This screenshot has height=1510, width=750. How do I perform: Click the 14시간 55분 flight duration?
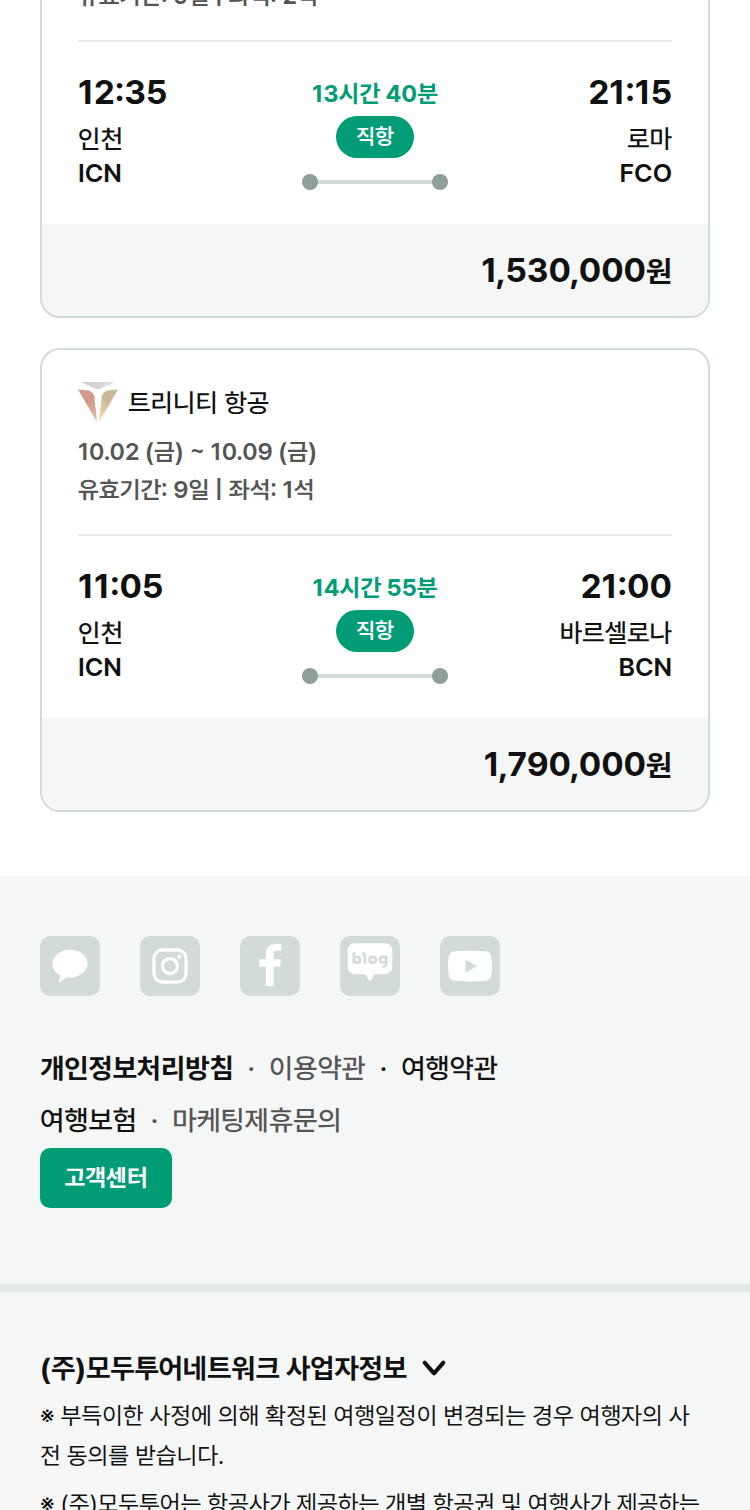[375, 588]
